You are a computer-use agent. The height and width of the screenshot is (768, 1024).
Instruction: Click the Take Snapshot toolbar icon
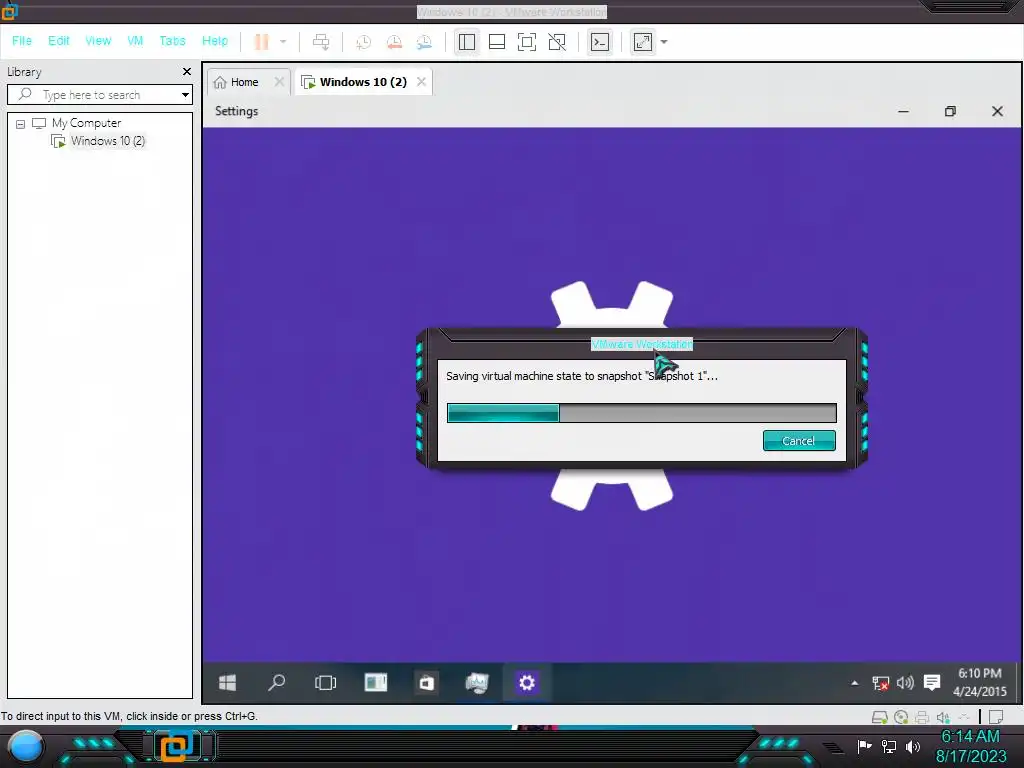click(363, 42)
